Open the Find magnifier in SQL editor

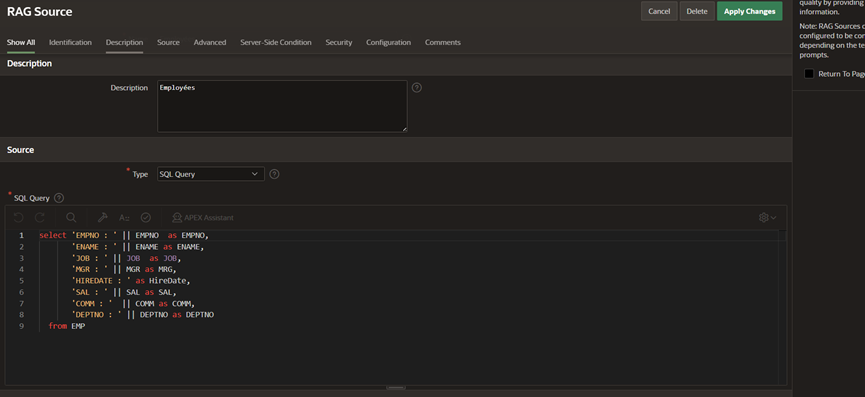[71, 218]
